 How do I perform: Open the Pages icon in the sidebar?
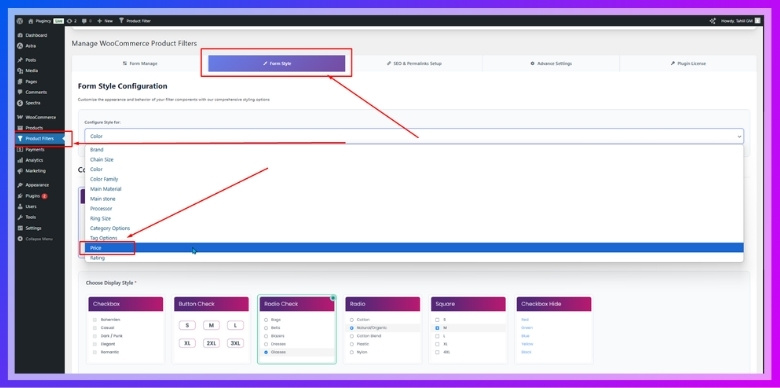20,82
